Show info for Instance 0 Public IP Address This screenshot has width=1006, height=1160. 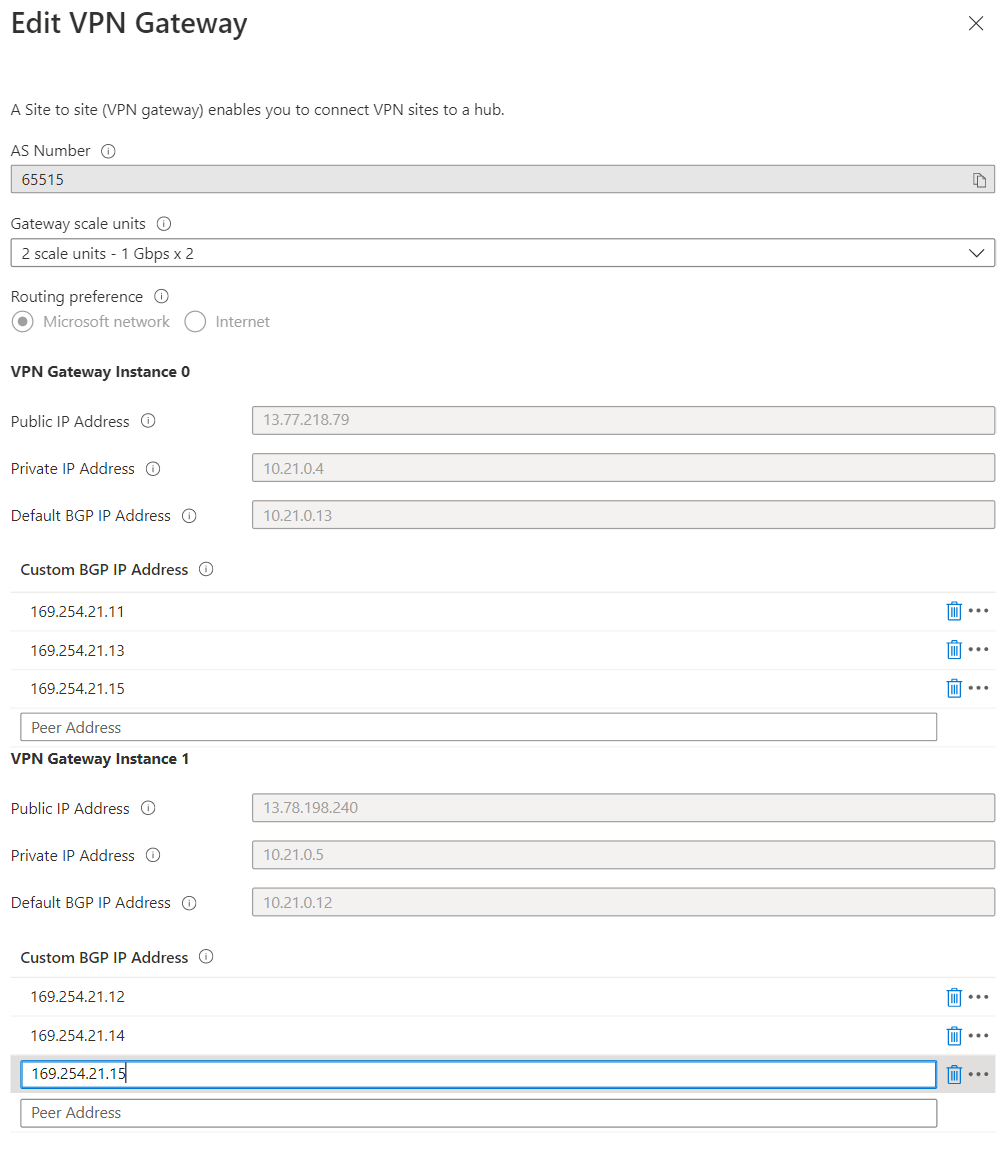[148, 421]
